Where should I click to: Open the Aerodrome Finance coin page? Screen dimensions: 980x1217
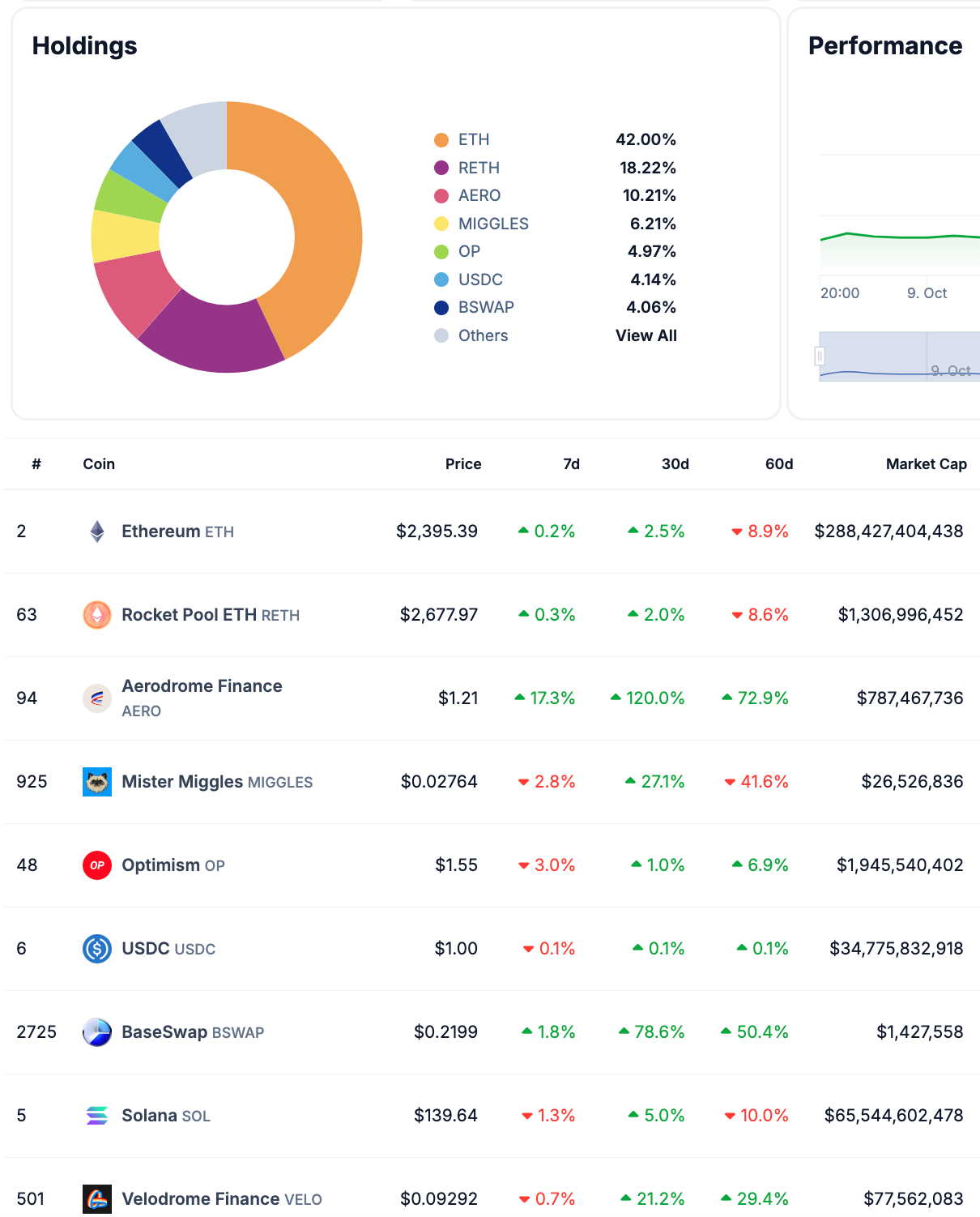tap(202, 698)
